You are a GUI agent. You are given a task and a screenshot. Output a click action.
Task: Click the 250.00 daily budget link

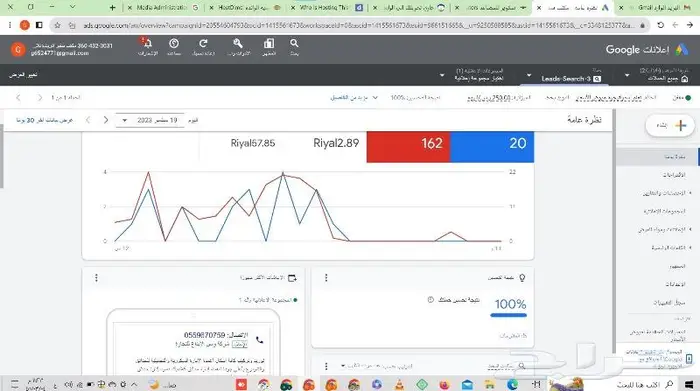(x=488, y=98)
